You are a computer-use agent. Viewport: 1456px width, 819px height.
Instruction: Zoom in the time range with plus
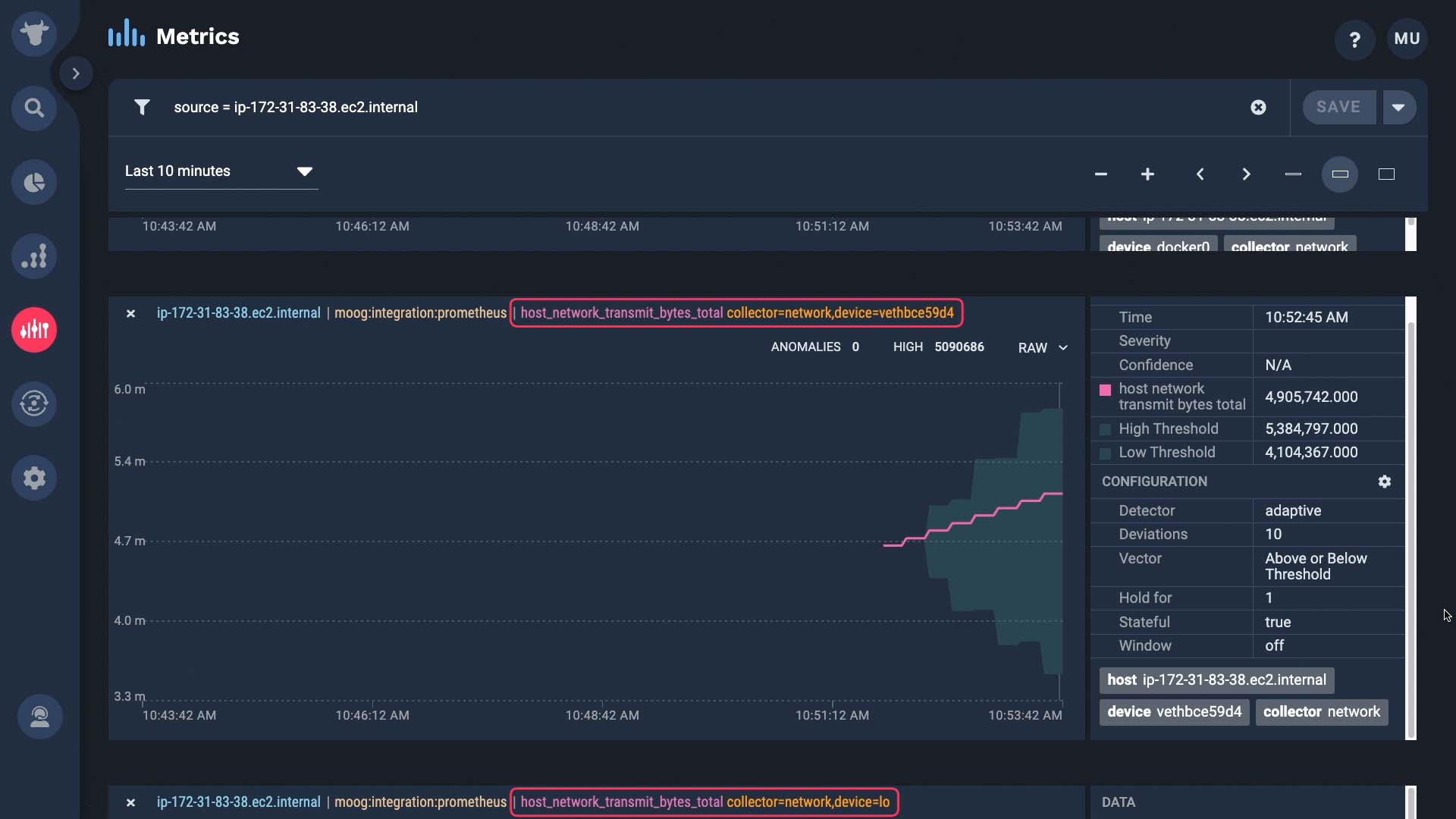(x=1147, y=174)
